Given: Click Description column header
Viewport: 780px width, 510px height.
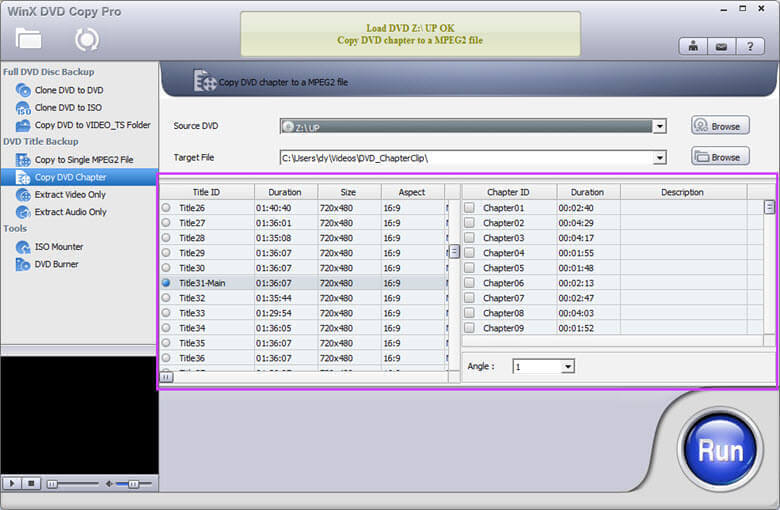Looking at the screenshot, I should [x=683, y=192].
